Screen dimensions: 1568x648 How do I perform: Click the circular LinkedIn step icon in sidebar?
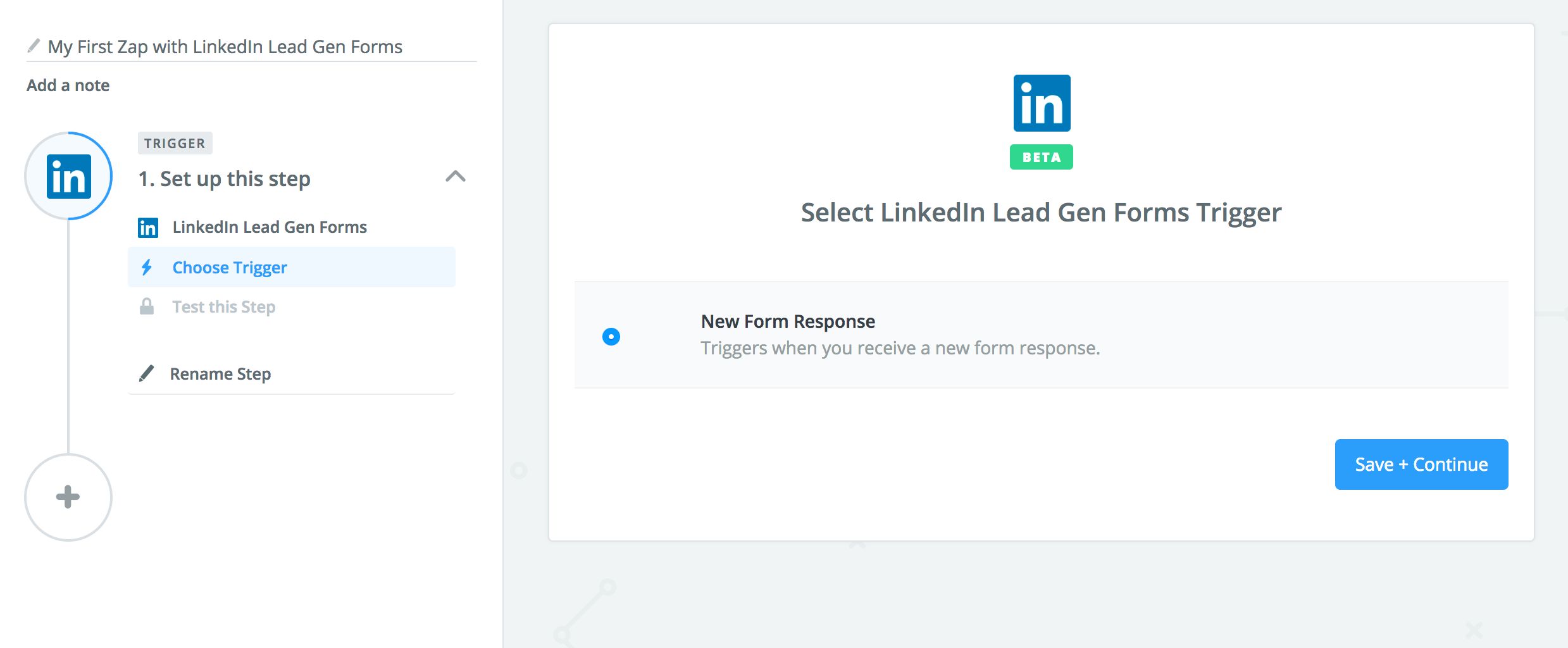pyautogui.click(x=70, y=176)
